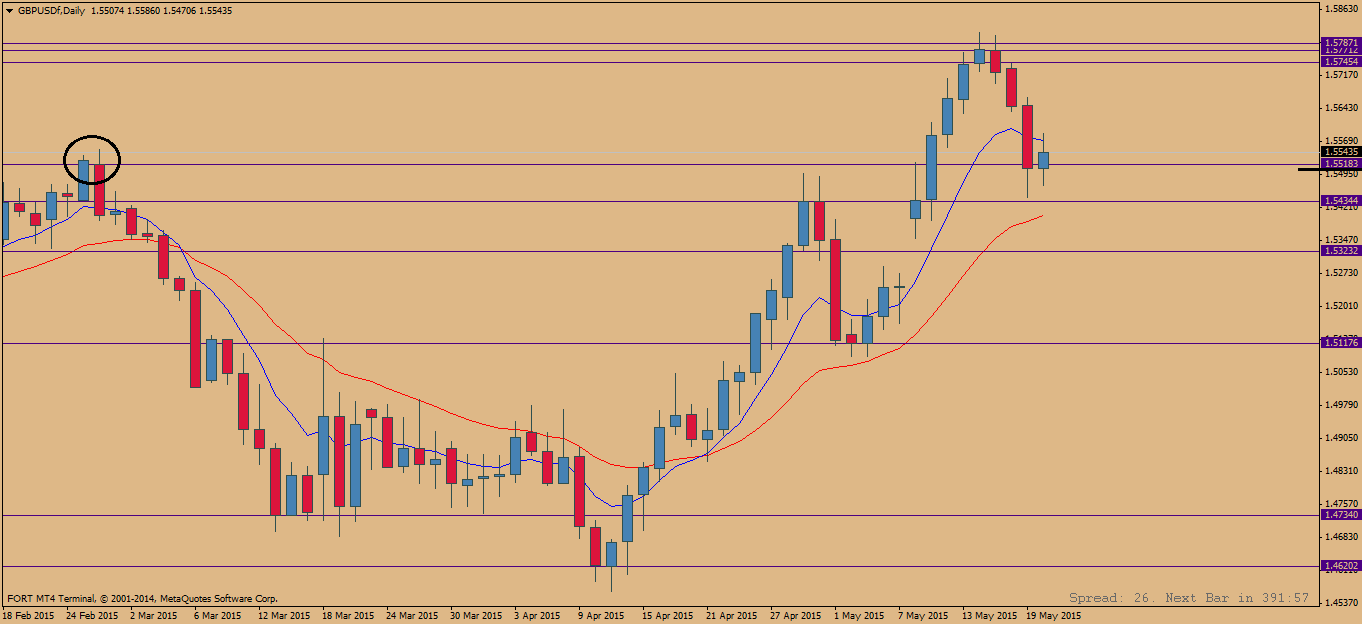Click the 1.45370 price scale value
This screenshot has width=1362, height=624.
[1341, 602]
